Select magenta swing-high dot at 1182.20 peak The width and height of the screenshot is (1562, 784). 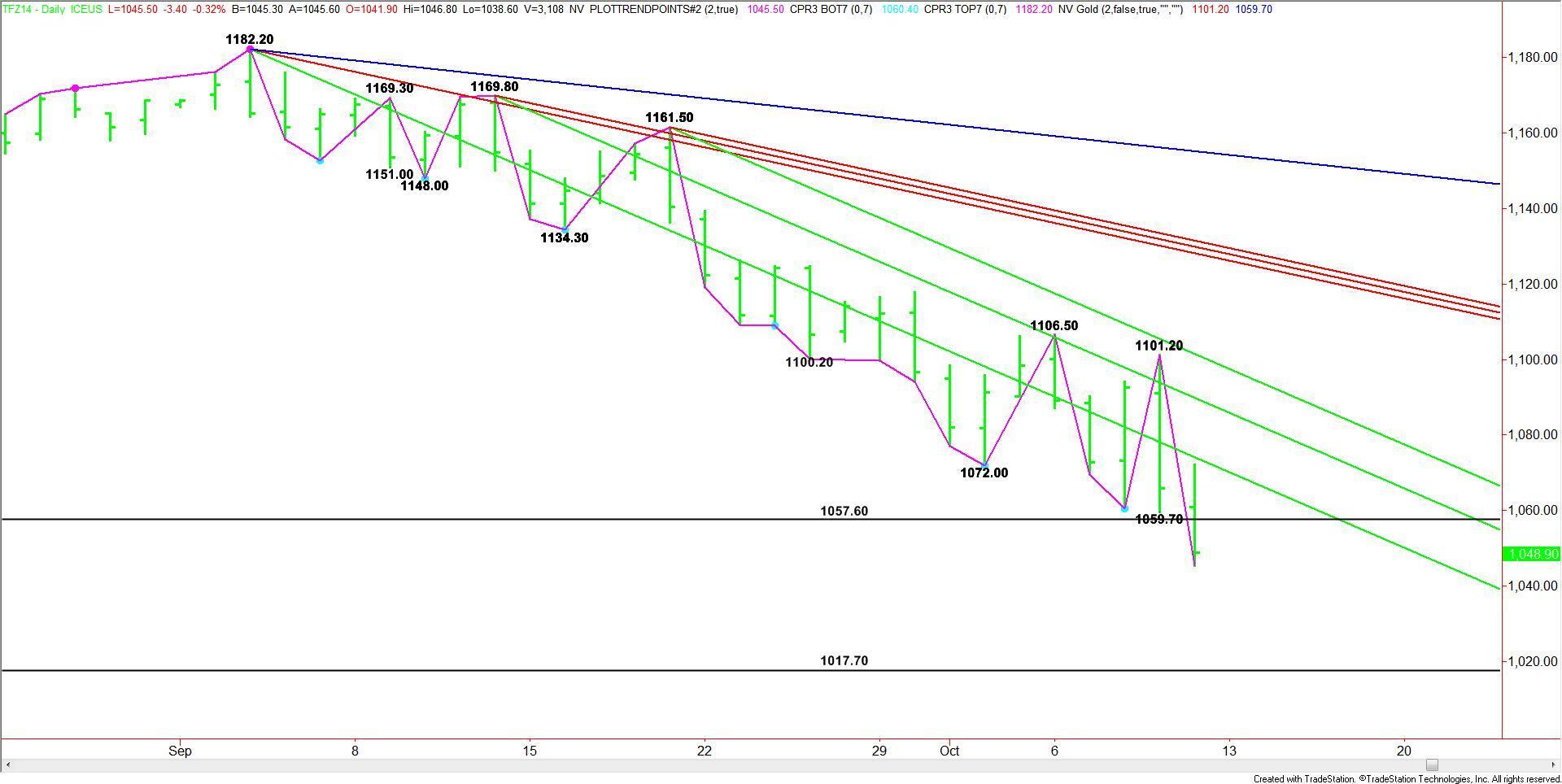pyautogui.click(x=250, y=50)
